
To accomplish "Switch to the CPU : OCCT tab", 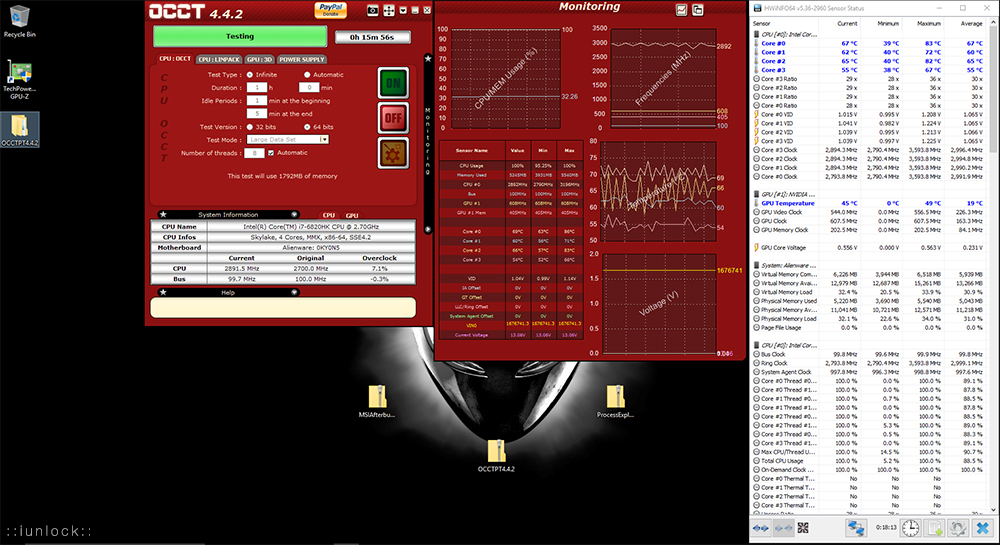I will coord(175,59).
